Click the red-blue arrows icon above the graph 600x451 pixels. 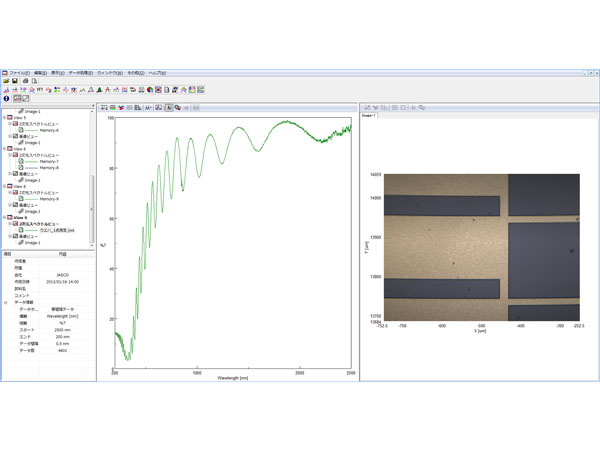pos(121,108)
